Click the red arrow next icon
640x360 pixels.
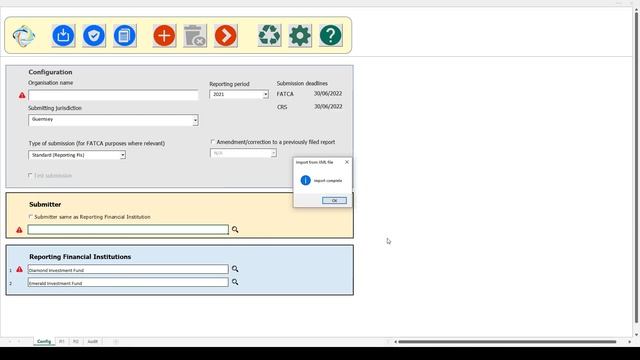point(225,36)
